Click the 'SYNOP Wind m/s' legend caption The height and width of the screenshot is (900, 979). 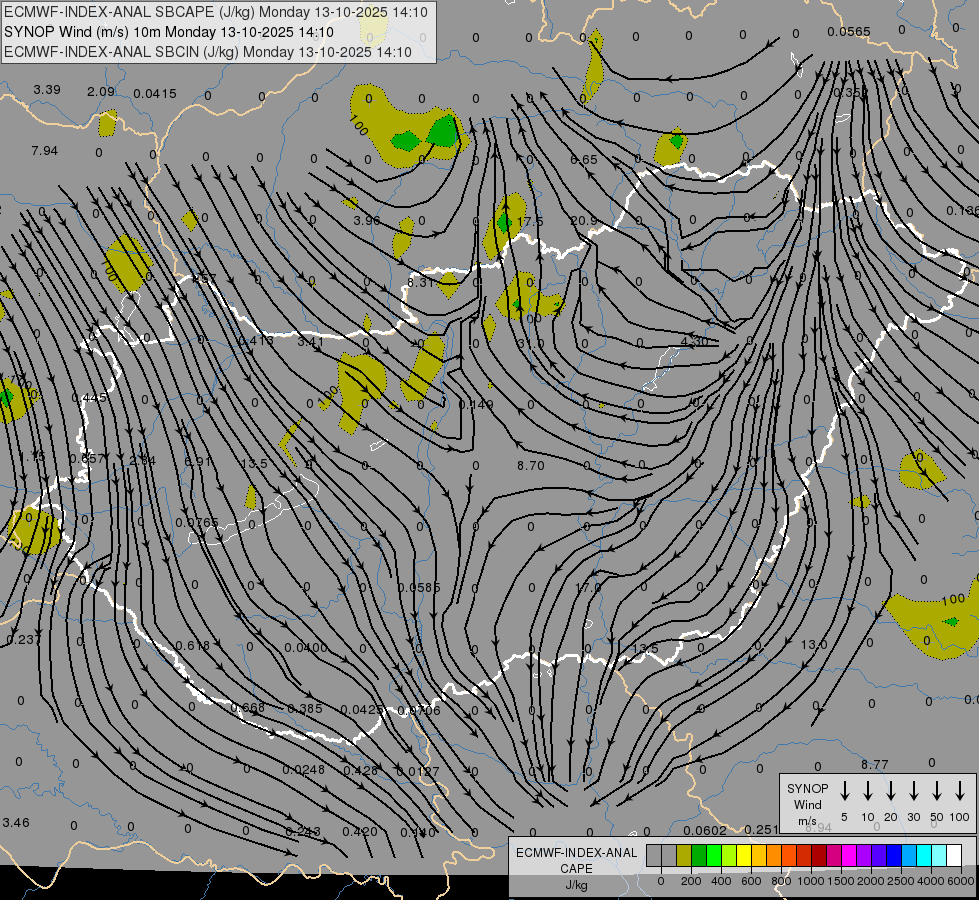[x=807, y=804]
